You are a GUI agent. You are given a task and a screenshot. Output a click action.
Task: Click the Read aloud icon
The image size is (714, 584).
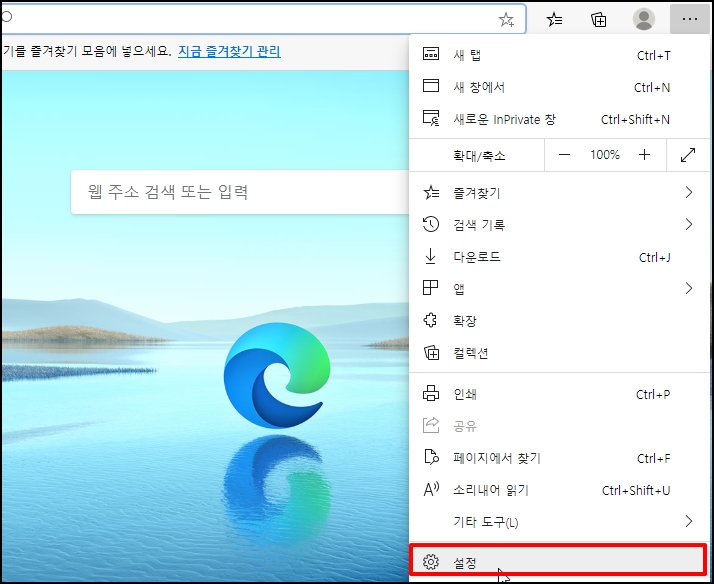(x=431, y=489)
